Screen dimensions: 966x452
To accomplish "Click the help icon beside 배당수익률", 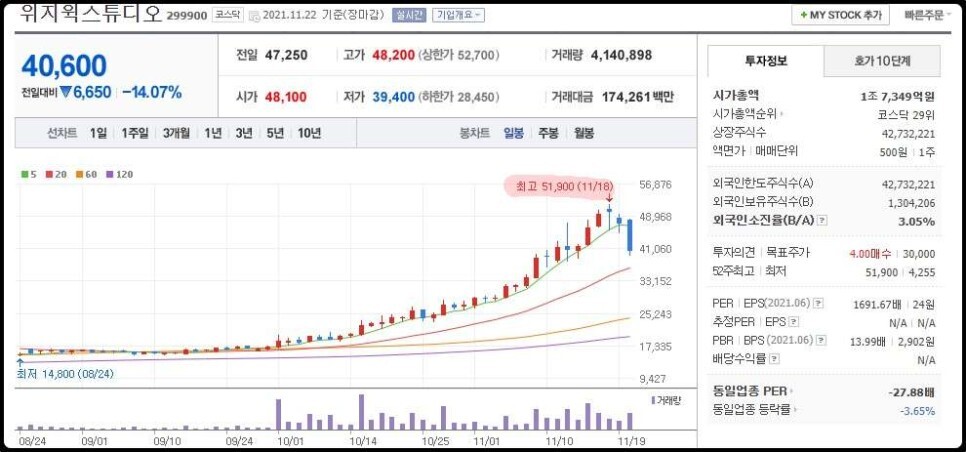I will [774, 358].
